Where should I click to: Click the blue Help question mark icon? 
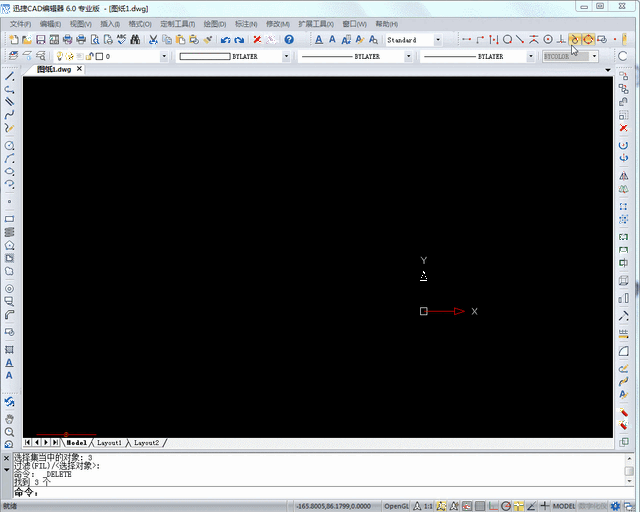(x=289, y=40)
